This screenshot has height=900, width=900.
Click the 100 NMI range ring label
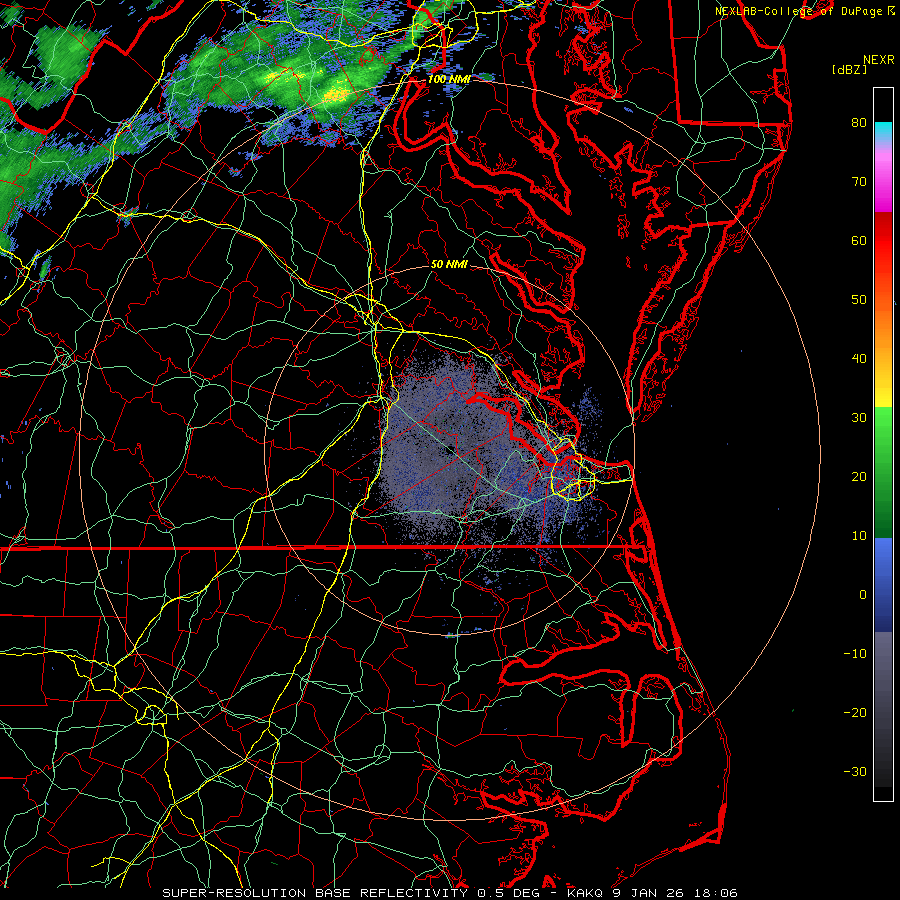coord(449,79)
